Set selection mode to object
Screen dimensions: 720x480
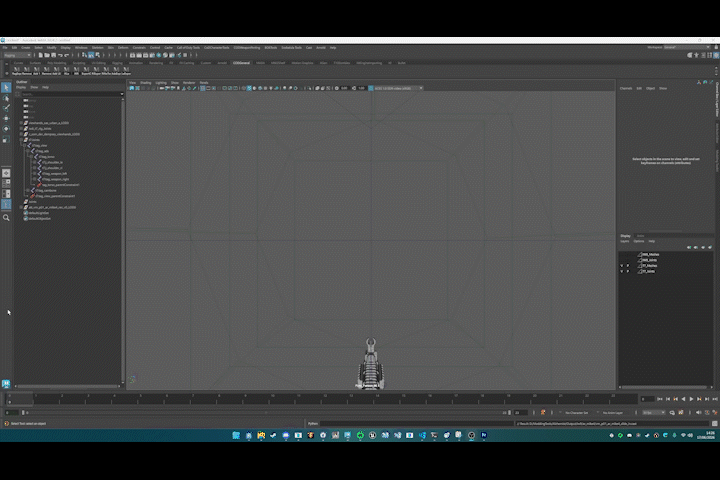[x=91, y=55]
